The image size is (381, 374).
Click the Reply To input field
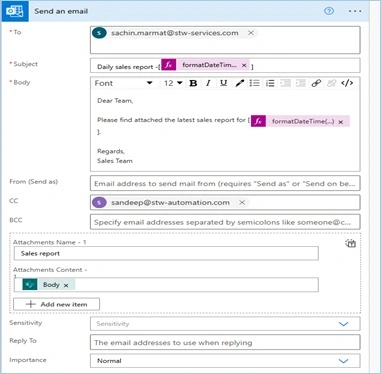225,342
